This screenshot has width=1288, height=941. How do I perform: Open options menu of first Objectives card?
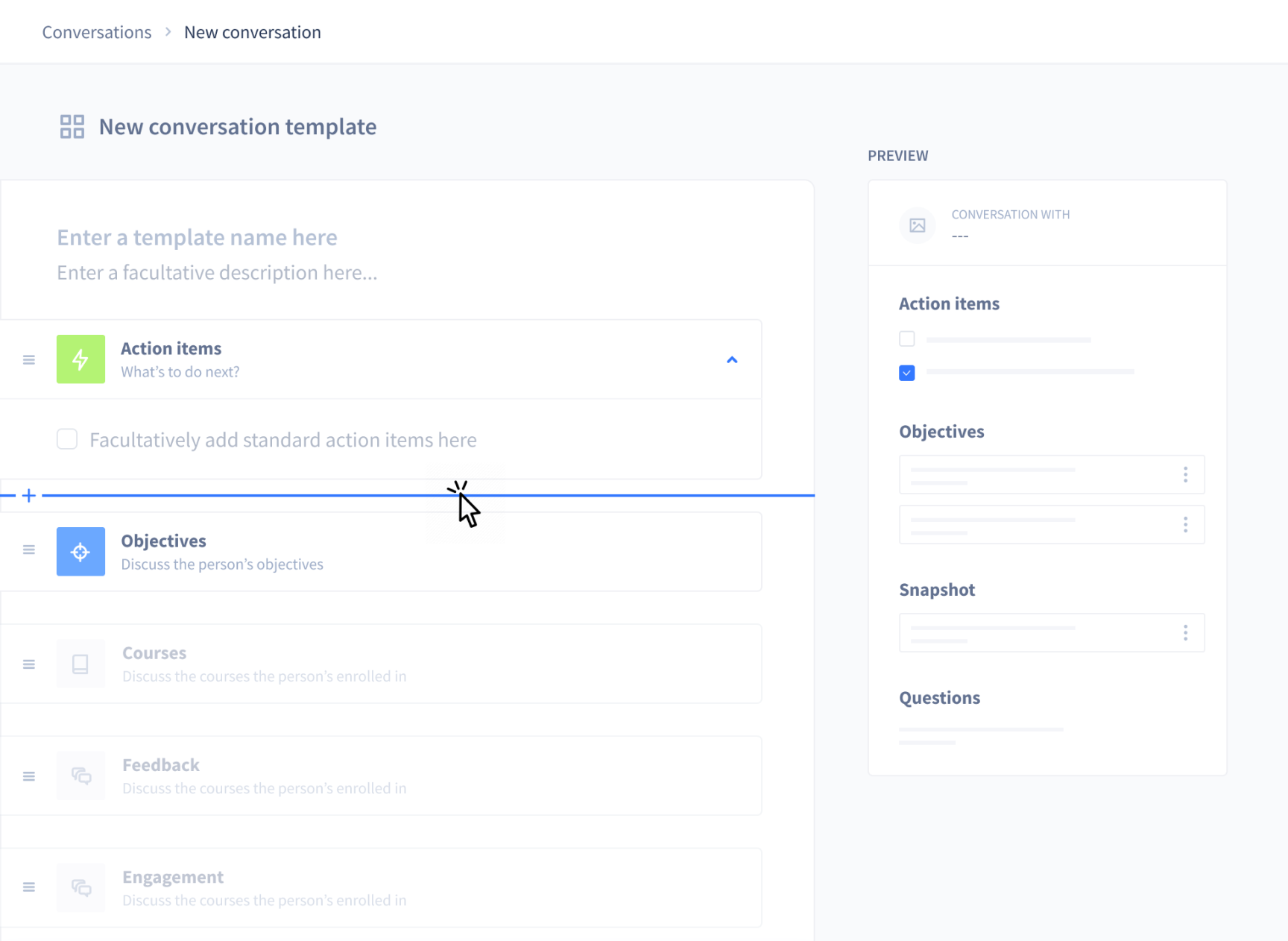point(1185,475)
